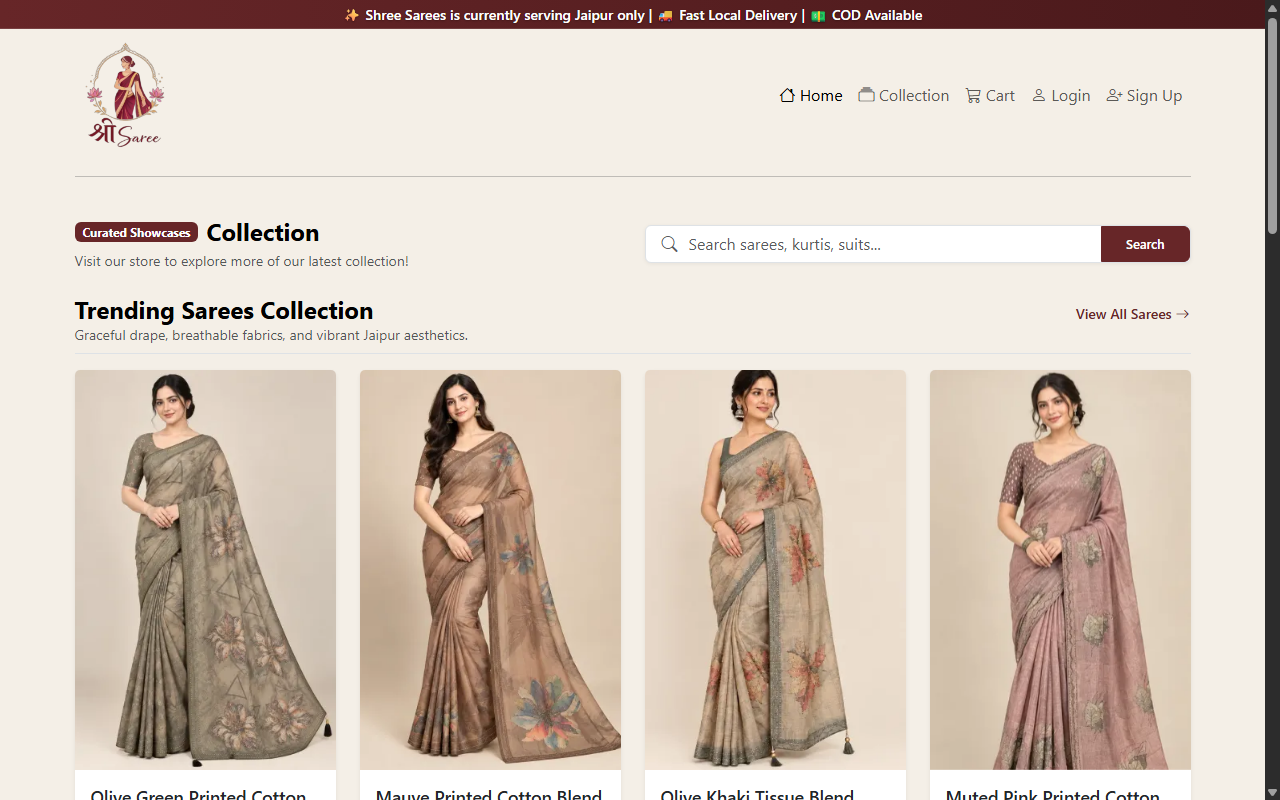Click the Login person icon
The image size is (1280, 800).
coord(1039,95)
